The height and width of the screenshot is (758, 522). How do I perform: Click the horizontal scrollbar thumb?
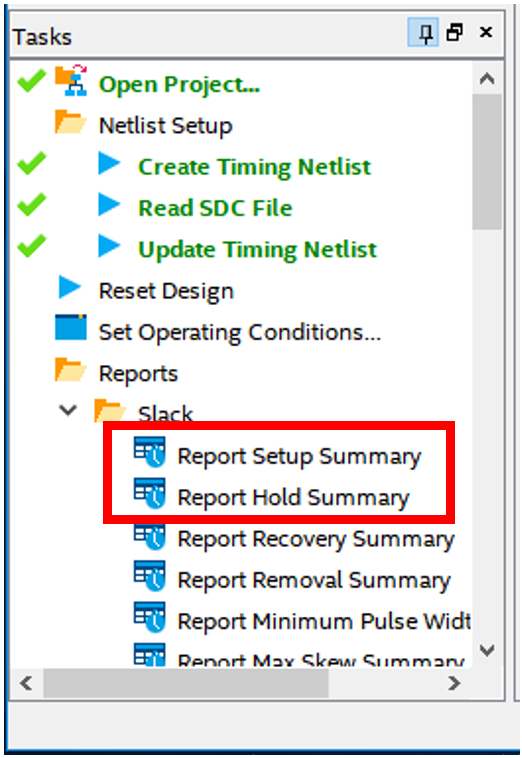pyautogui.click(x=186, y=683)
